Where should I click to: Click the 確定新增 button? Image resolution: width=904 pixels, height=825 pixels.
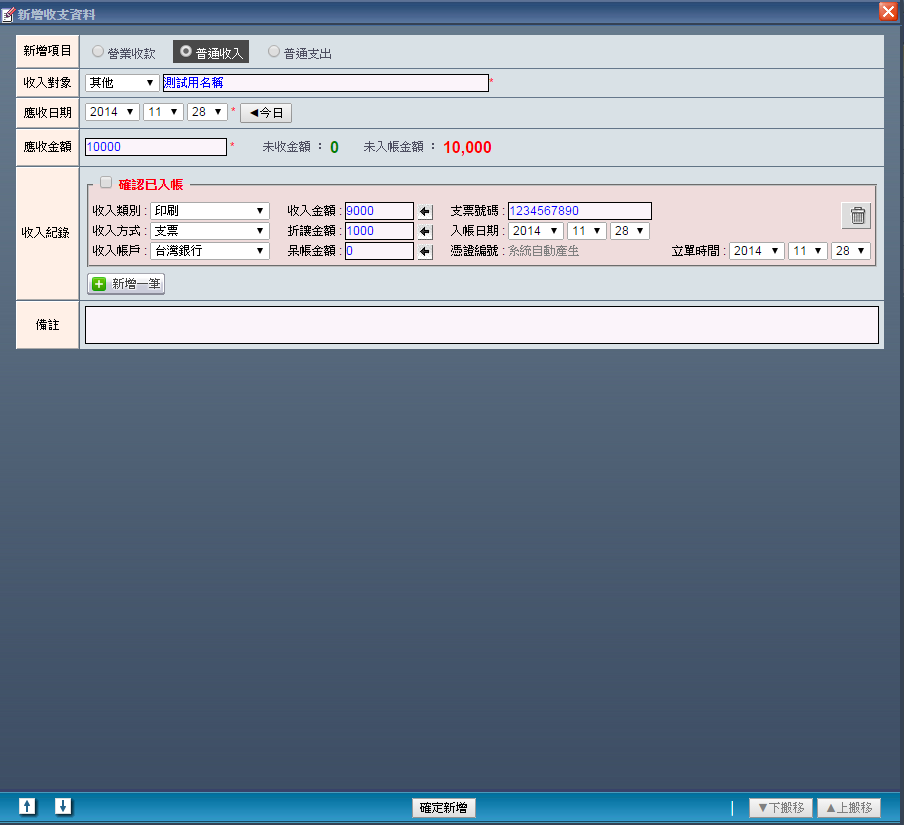click(x=444, y=808)
